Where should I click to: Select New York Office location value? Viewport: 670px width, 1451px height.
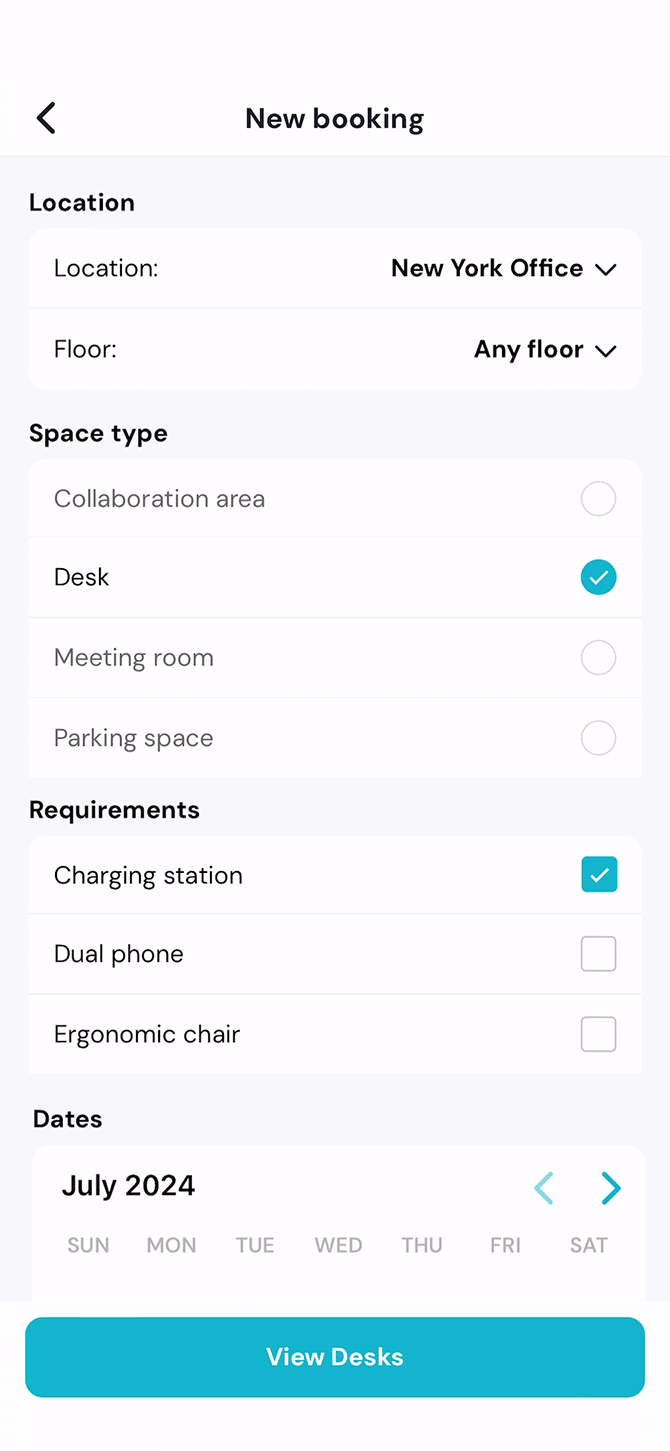[x=487, y=268]
